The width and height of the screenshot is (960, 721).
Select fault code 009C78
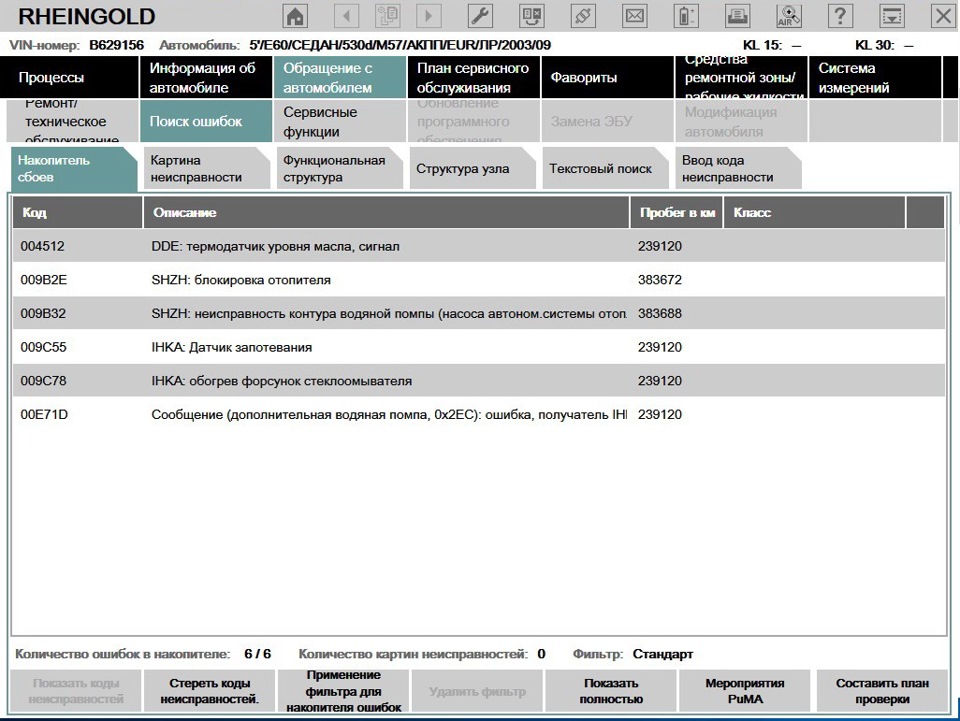pyautogui.click(x=43, y=381)
